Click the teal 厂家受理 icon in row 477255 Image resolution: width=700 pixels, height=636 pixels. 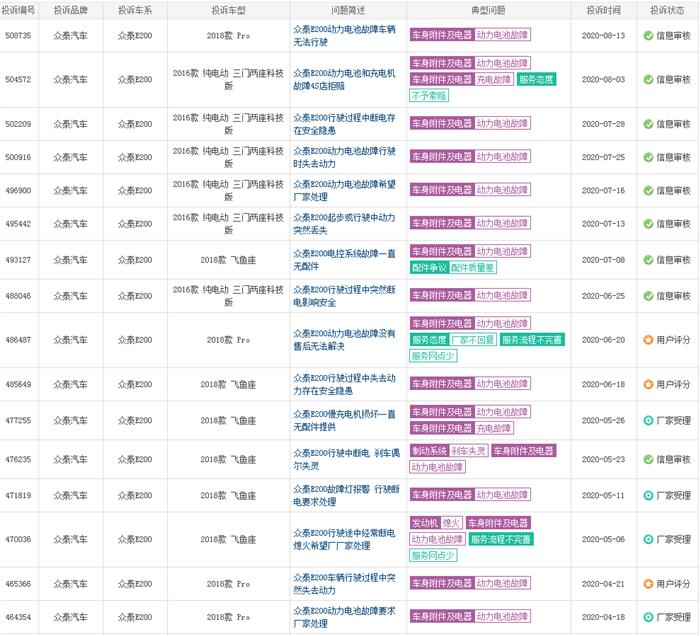click(648, 420)
